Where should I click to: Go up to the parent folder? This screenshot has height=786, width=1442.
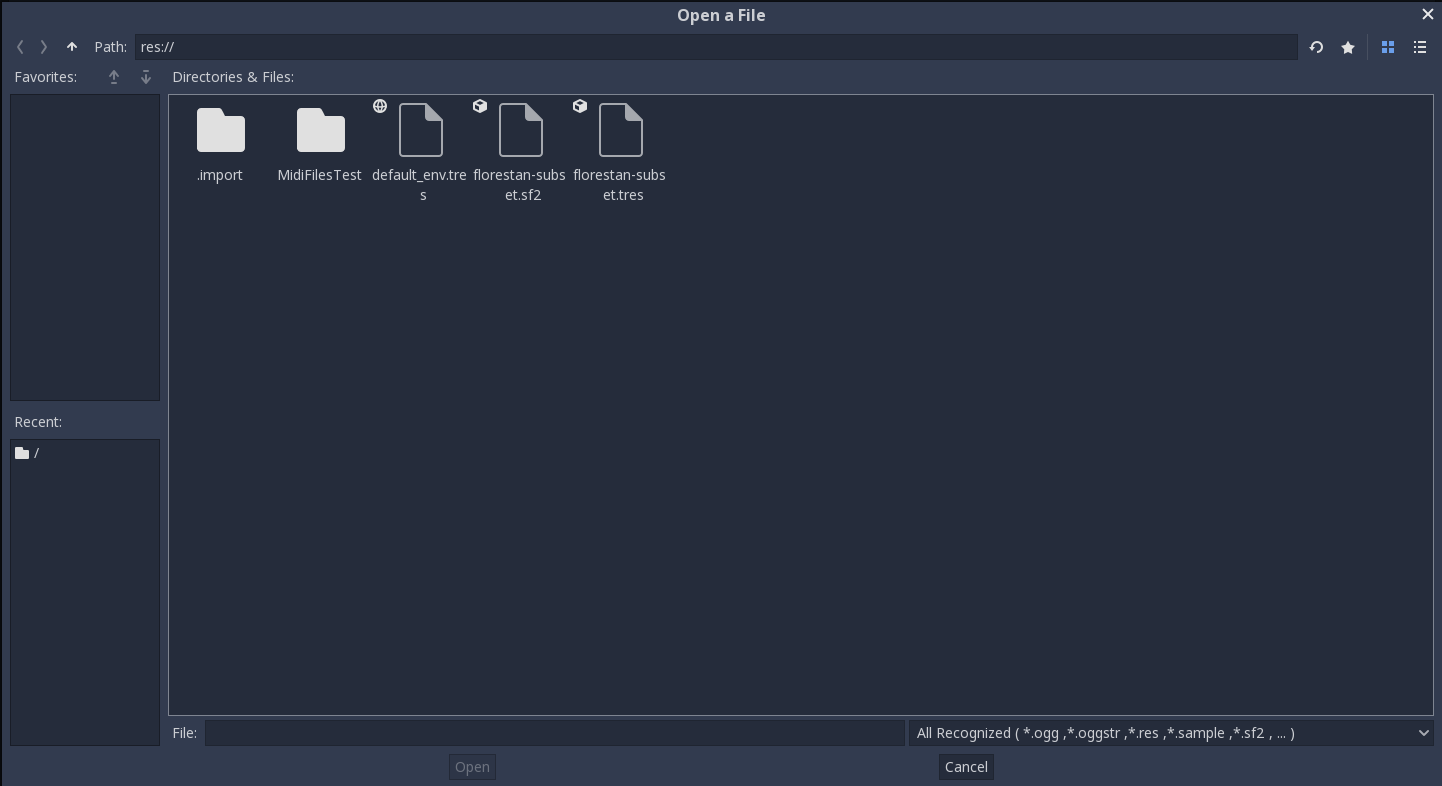coord(72,47)
